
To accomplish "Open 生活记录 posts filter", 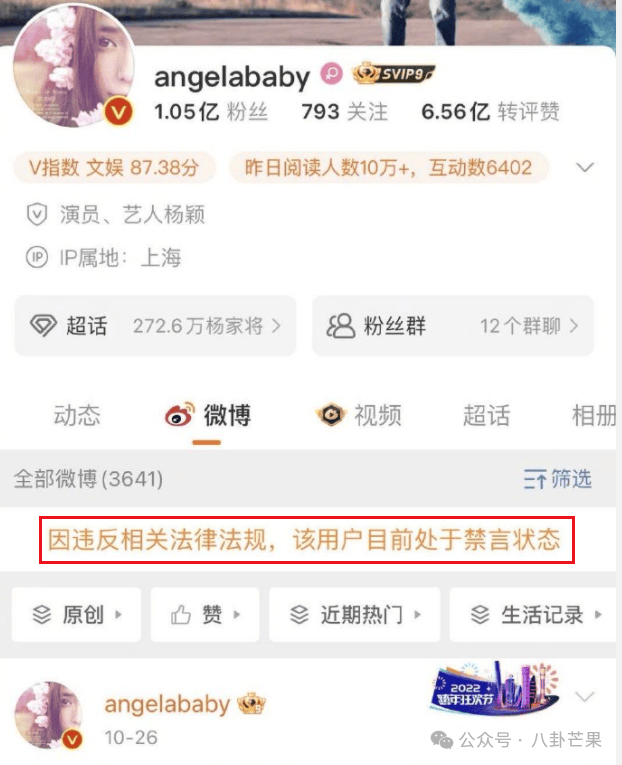I will (x=533, y=615).
